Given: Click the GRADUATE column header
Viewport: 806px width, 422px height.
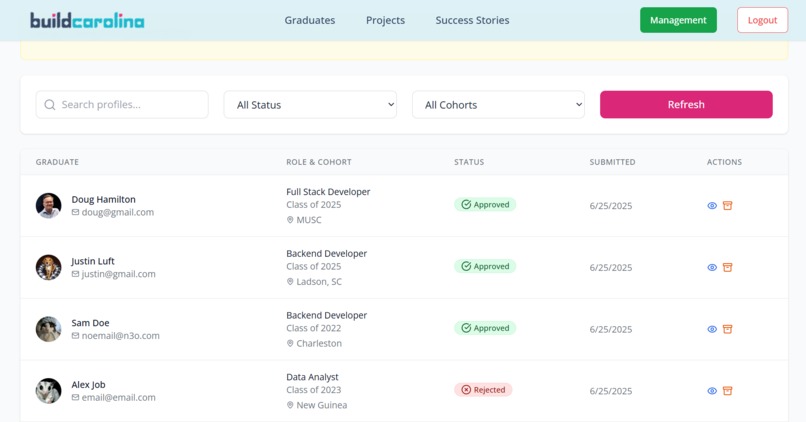Looking at the screenshot, I should click(x=57, y=162).
